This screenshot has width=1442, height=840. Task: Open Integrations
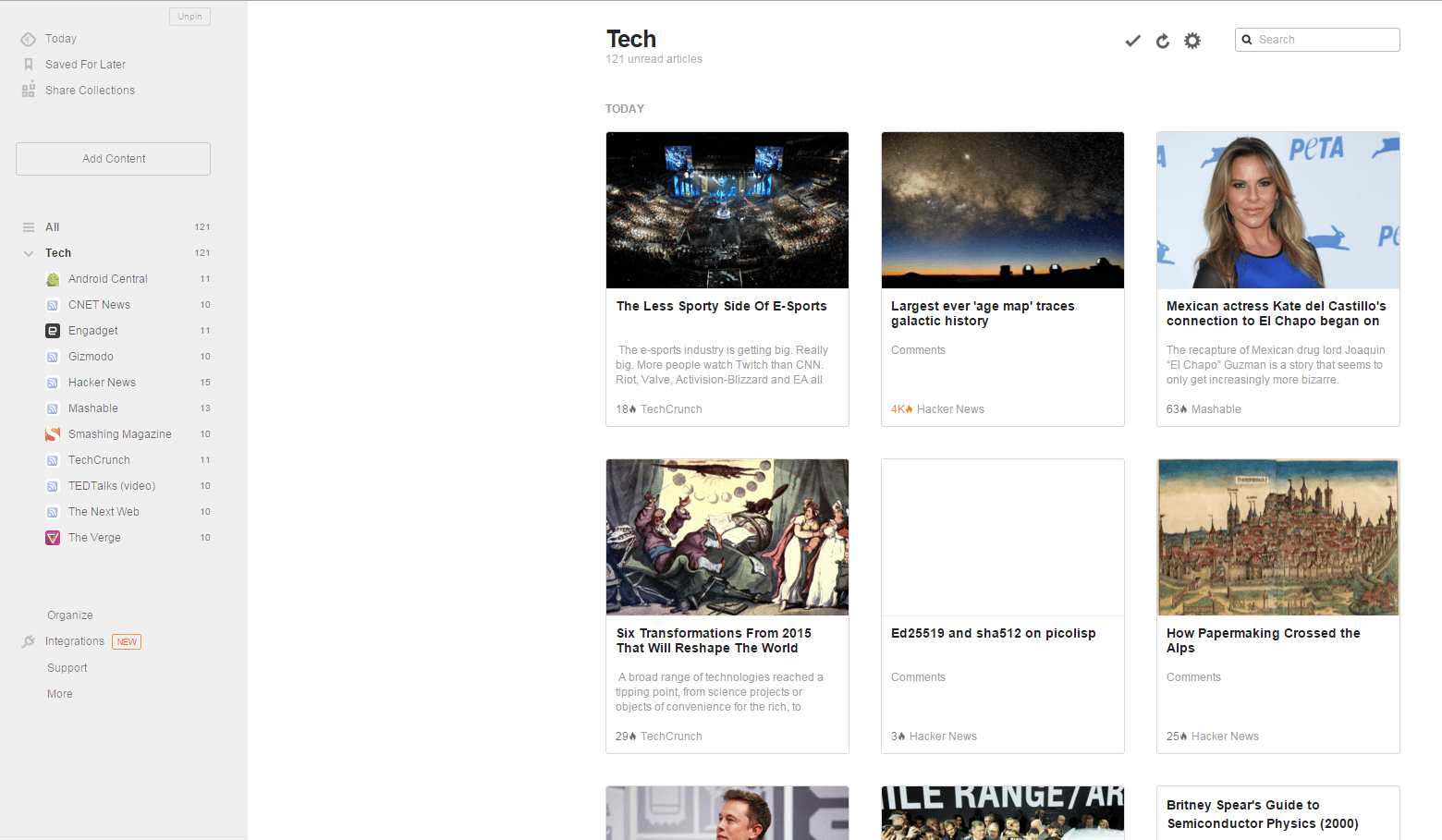(75, 641)
